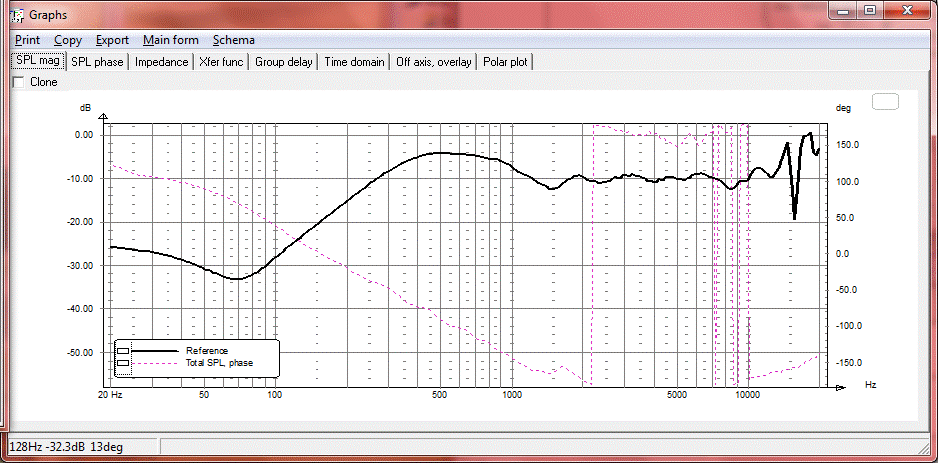Switch to the Impedance tab
The height and width of the screenshot is (463, 938).
click(161, 62)
